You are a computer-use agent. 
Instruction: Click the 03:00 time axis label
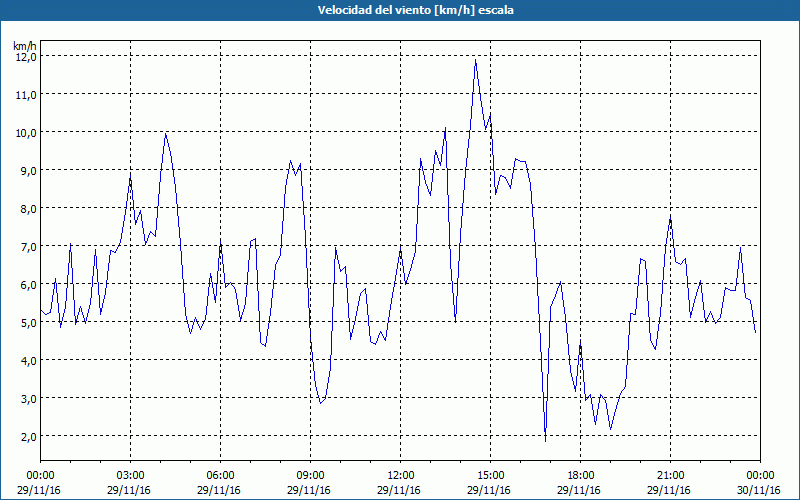coord(130,476)
